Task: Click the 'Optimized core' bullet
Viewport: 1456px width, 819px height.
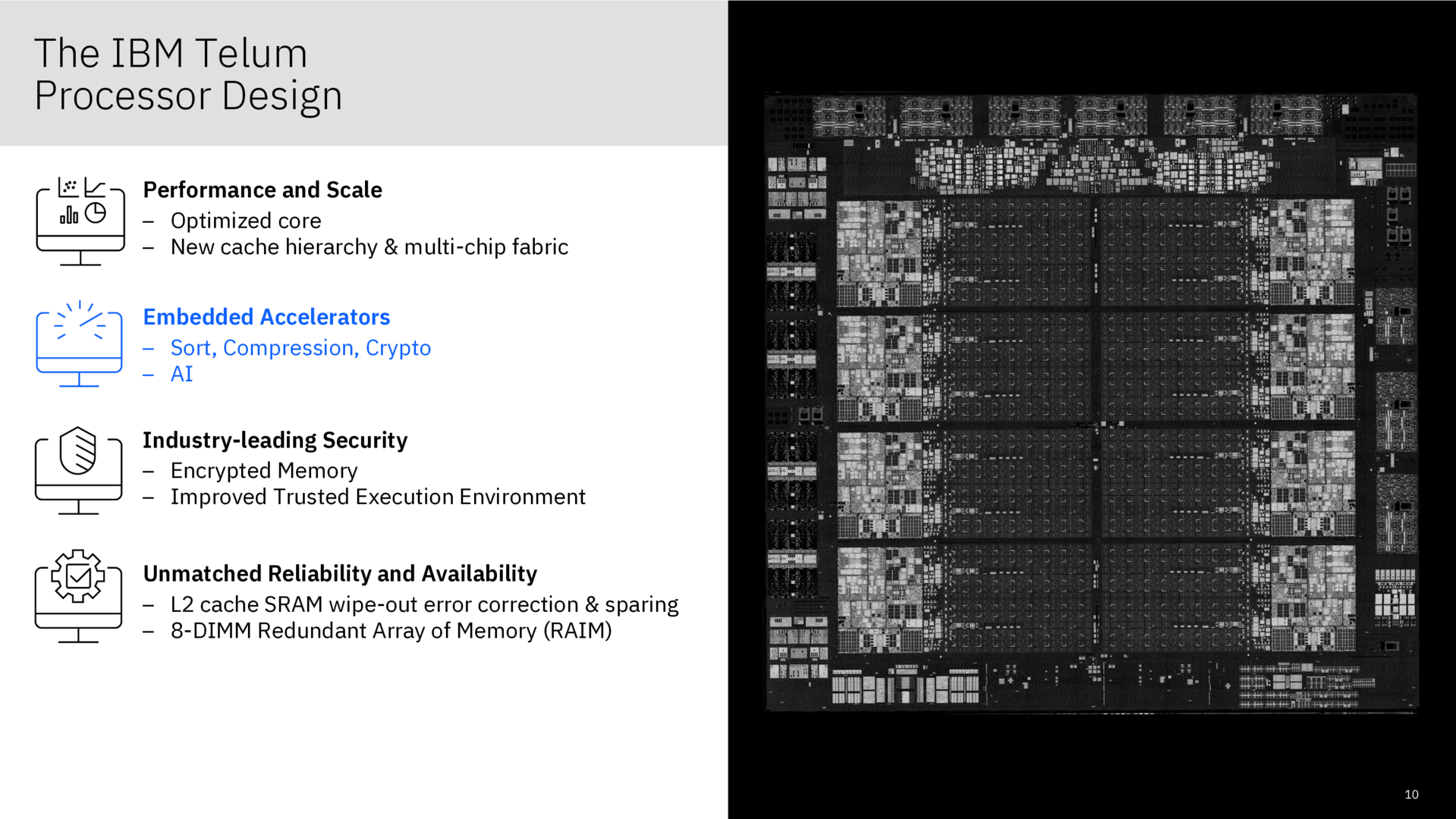Action: tap(246, 221)
